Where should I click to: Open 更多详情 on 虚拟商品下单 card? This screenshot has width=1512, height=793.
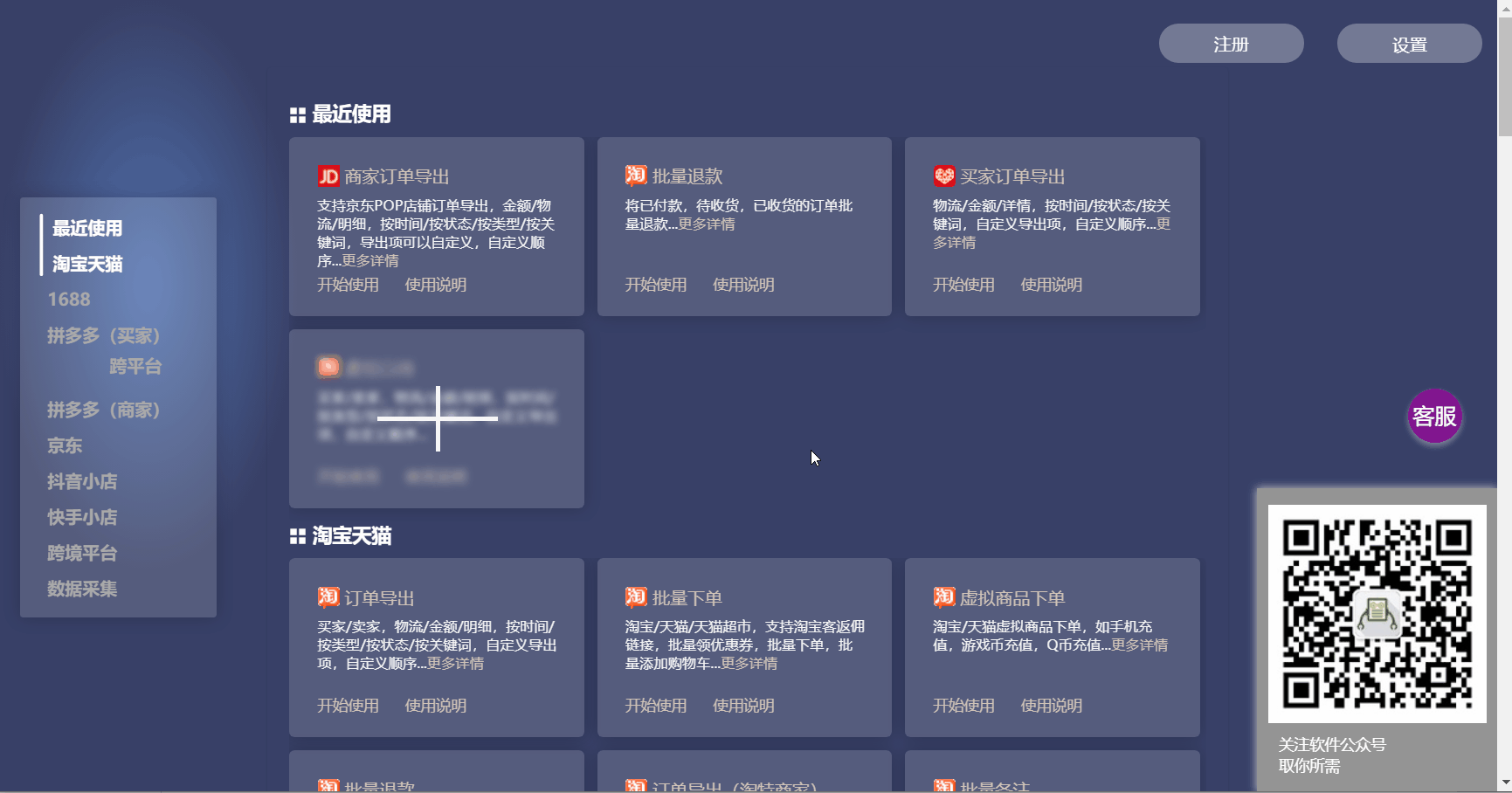point(1140,645)
